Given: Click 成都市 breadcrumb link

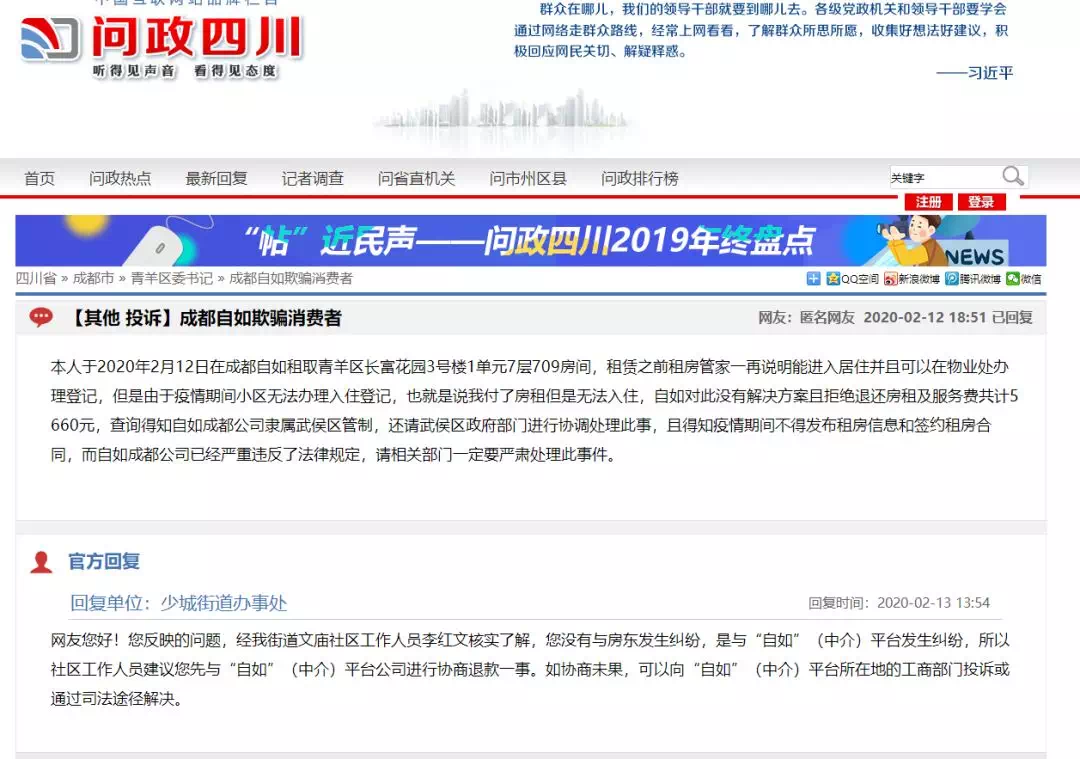Looking at the screenshot, I should 94,278.
